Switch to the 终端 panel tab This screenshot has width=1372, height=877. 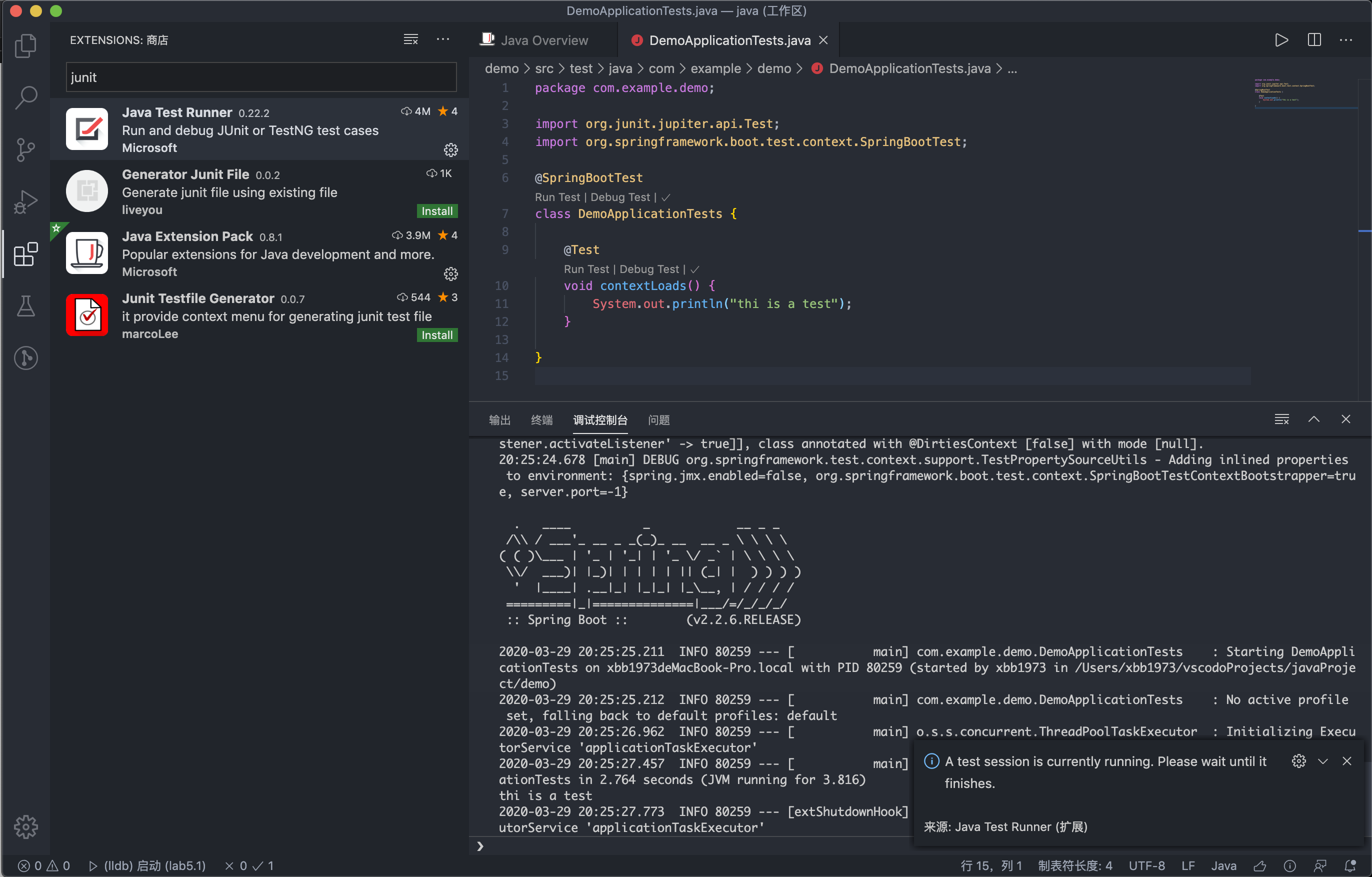[x=541, y=420]
